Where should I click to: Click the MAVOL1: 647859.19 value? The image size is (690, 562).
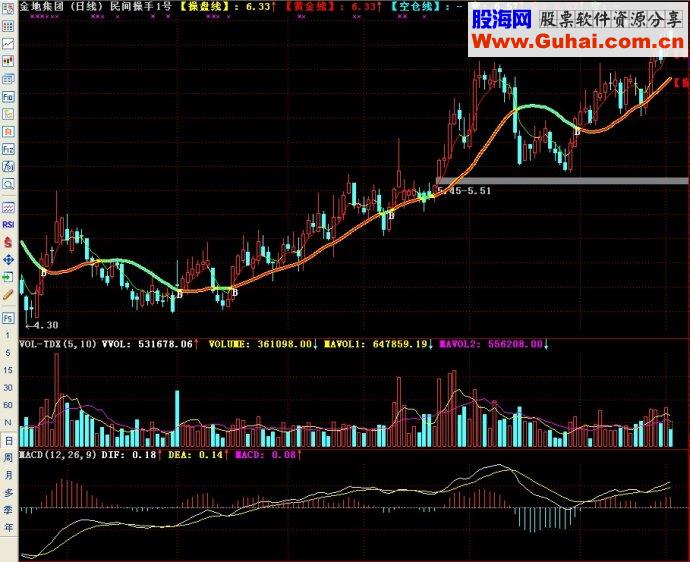tap(378, 344)
